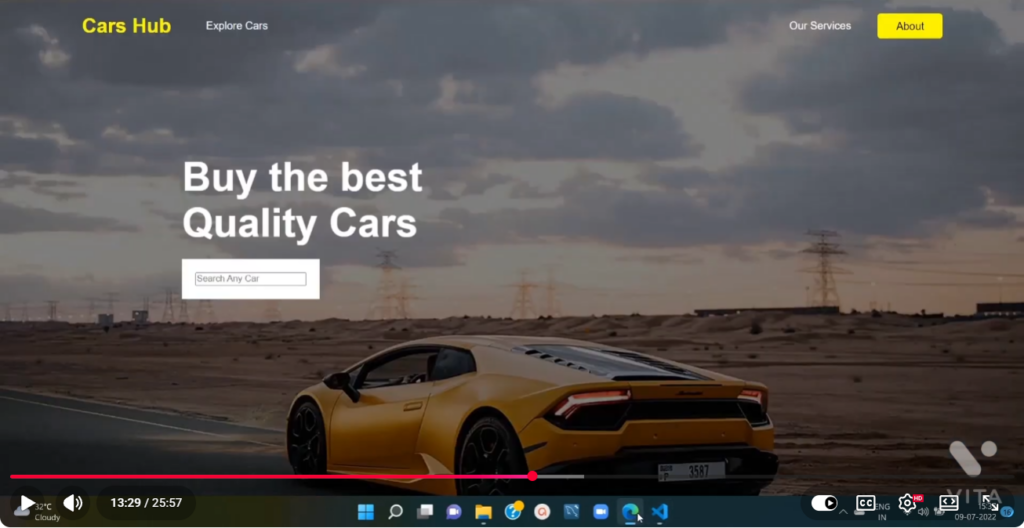Launch Visual Studio Code from taskbar
Viewport: 1024px width, 528px height.
(x=659, y=512)
